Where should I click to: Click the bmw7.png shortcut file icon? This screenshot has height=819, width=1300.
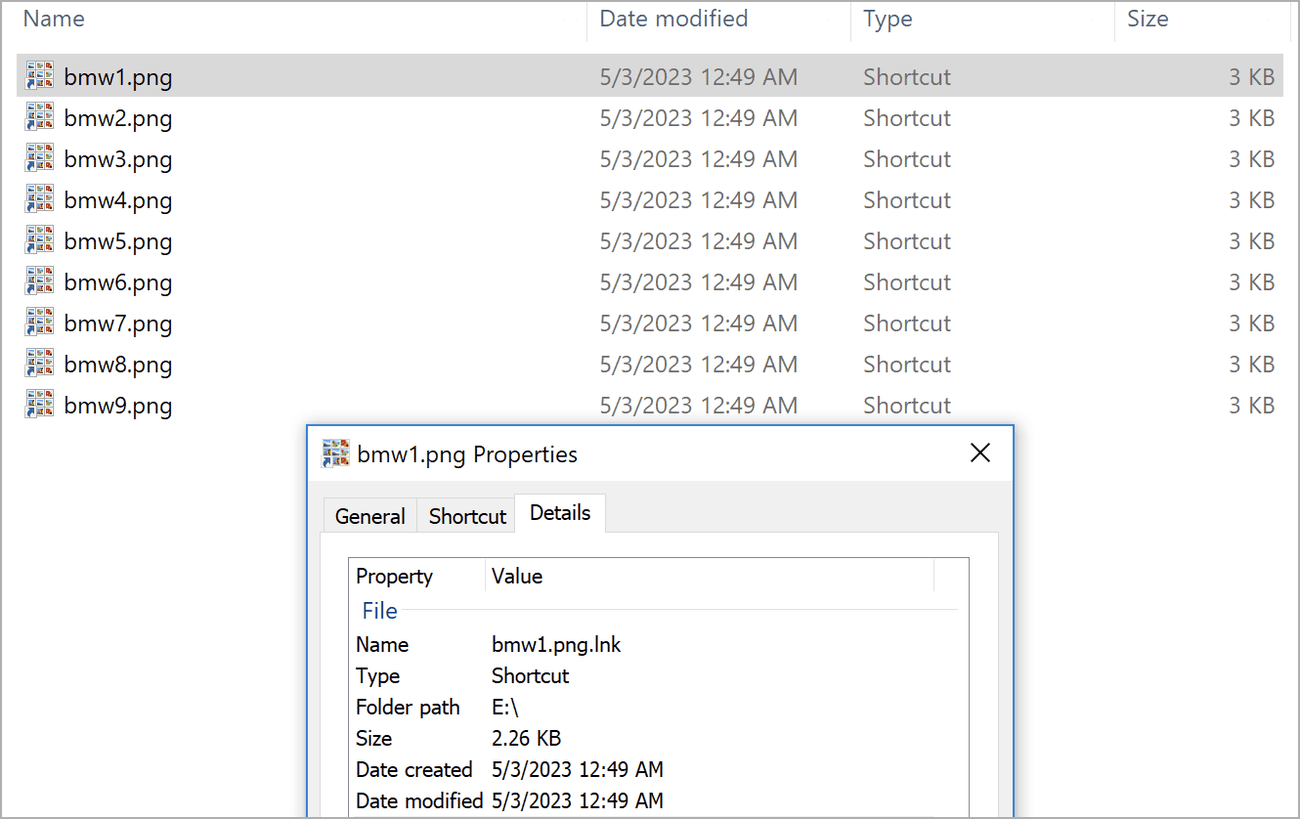39,323
